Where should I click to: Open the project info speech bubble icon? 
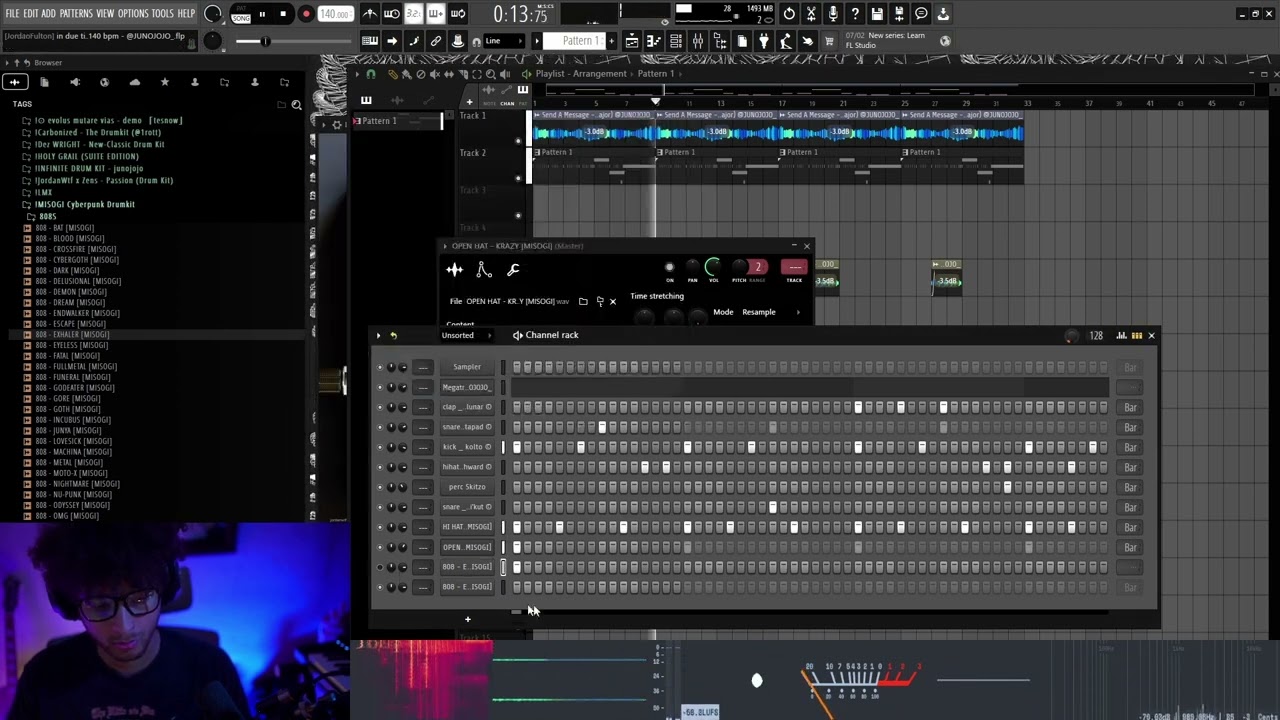921,14
